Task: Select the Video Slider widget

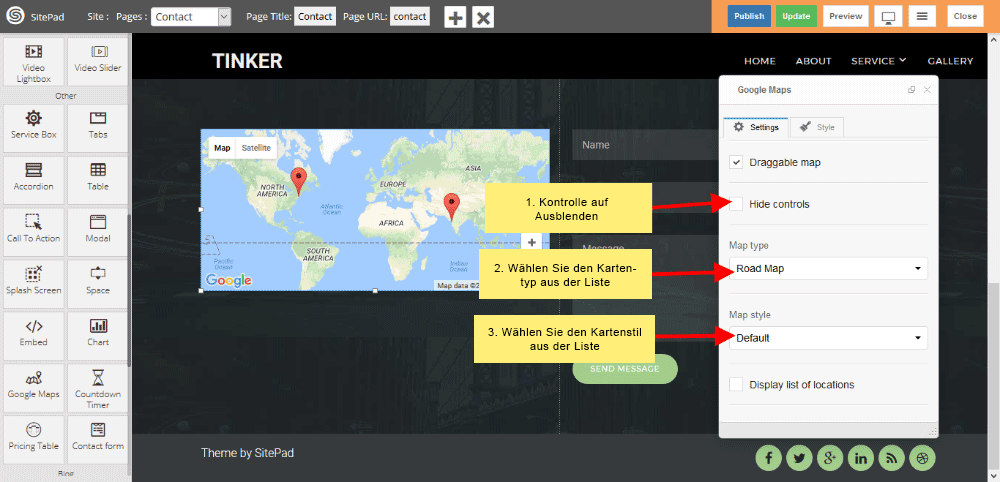Action: [98, 62]
